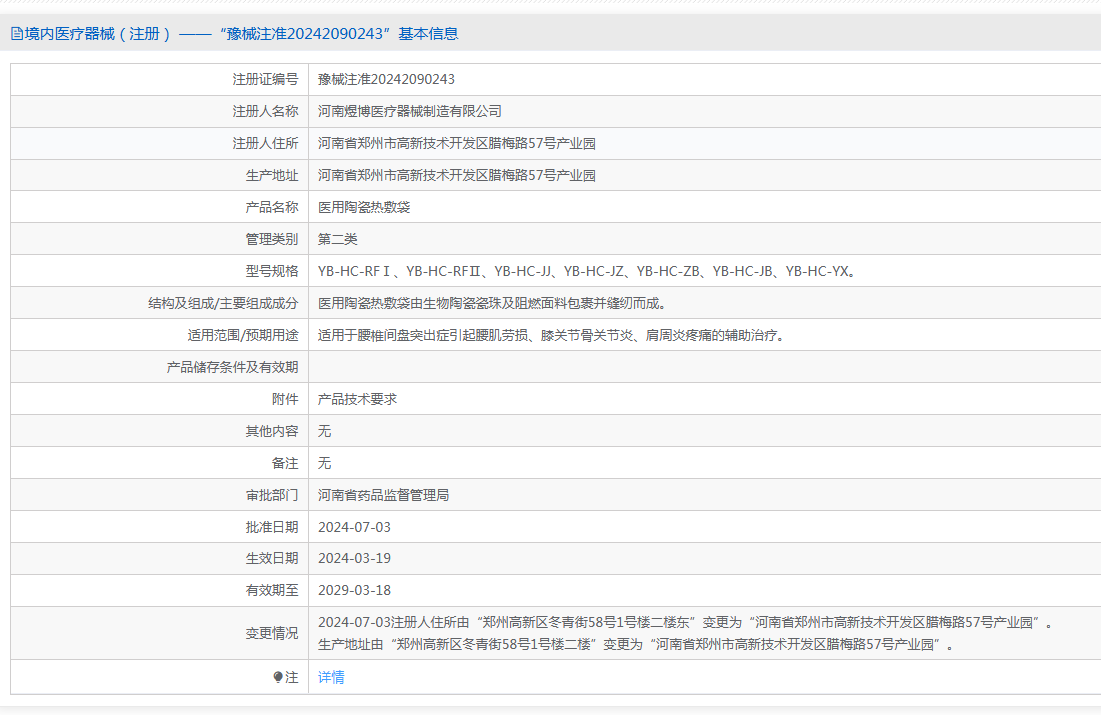Select the change line about 注册人住所

(685, 622)
